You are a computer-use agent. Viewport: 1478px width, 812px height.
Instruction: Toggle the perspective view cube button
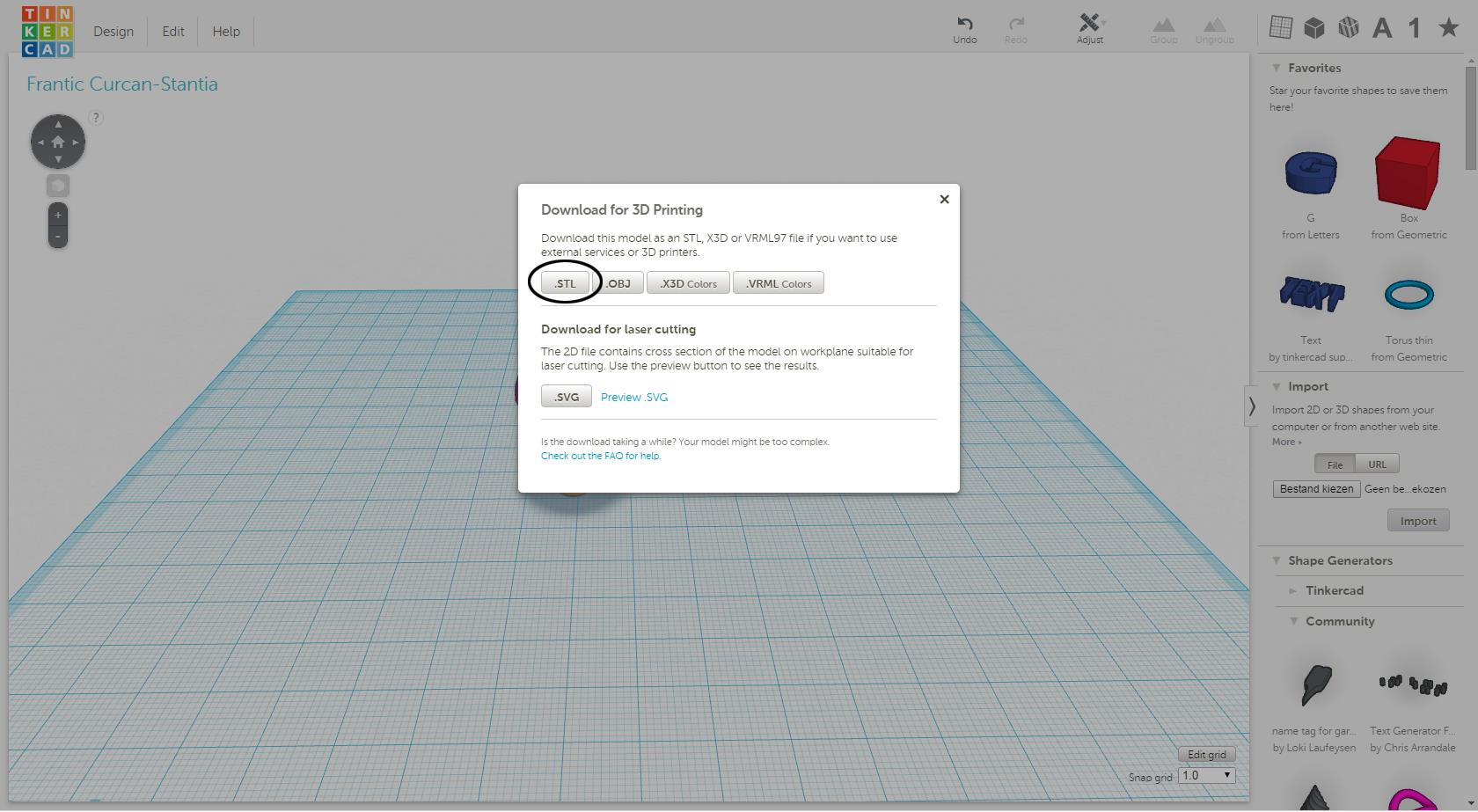pyautogui.click(x=58, y=187)
